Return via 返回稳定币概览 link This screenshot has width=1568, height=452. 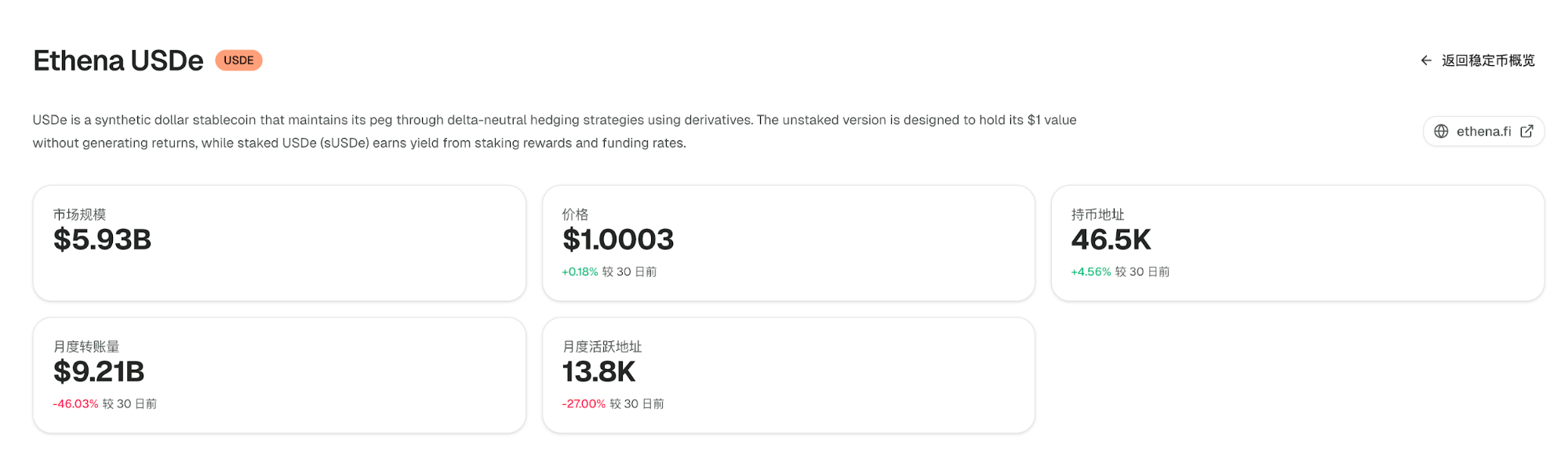(x=1487, y=60)
